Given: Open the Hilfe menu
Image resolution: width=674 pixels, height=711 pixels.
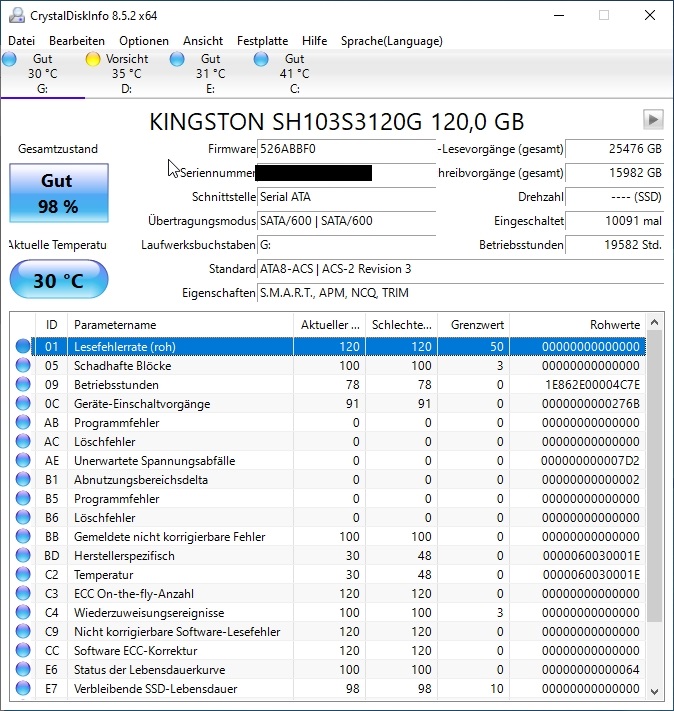Looking at the screenshot, I should [x=314, y=41].
